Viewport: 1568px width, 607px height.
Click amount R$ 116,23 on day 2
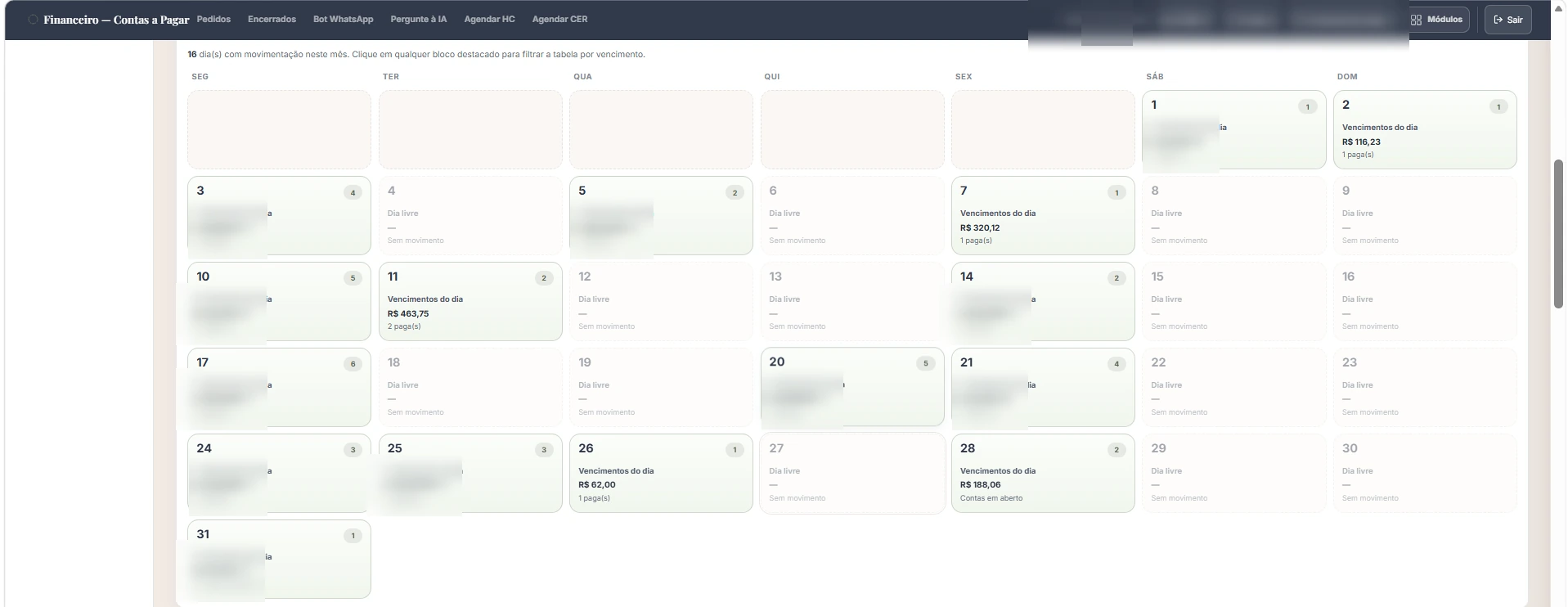pos(1361,142)
